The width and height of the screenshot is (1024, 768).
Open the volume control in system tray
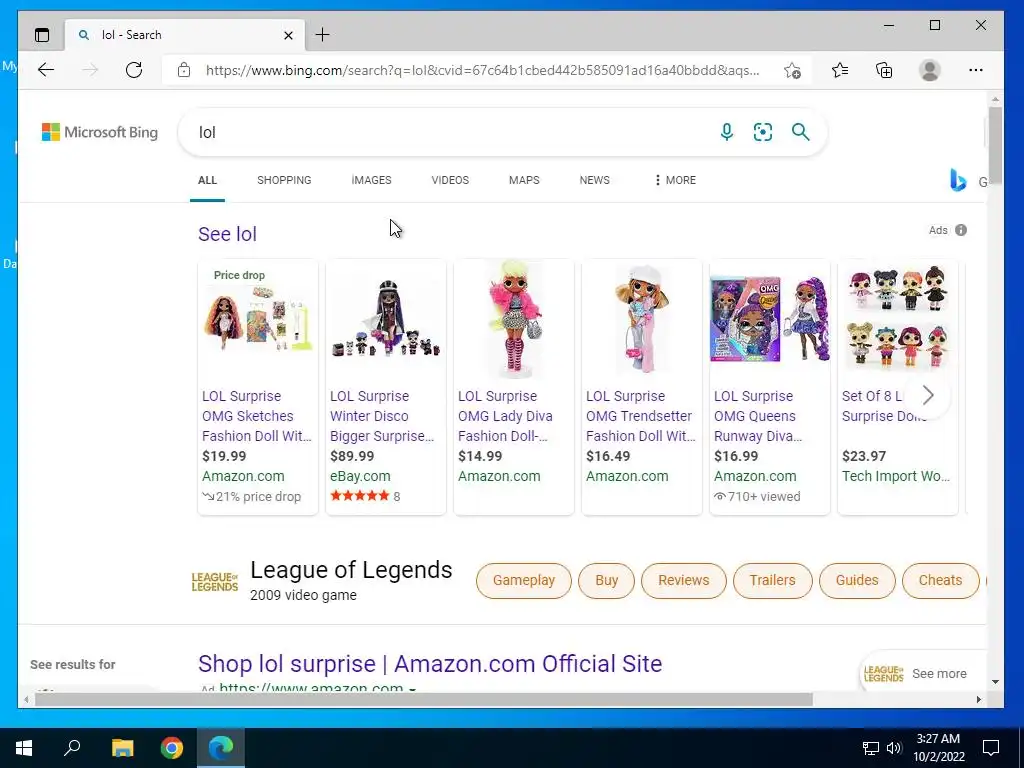tap(894, 748)
